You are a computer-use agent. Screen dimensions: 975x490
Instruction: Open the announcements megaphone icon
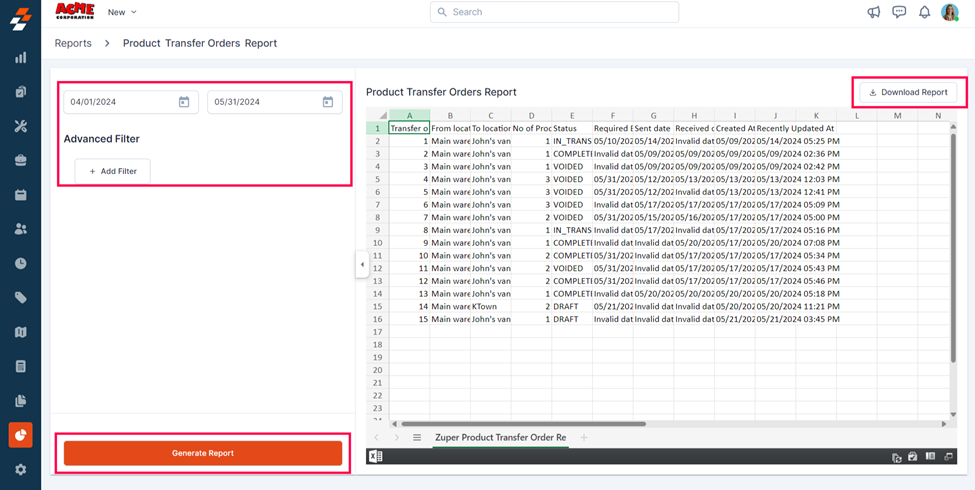coord(873,12)
